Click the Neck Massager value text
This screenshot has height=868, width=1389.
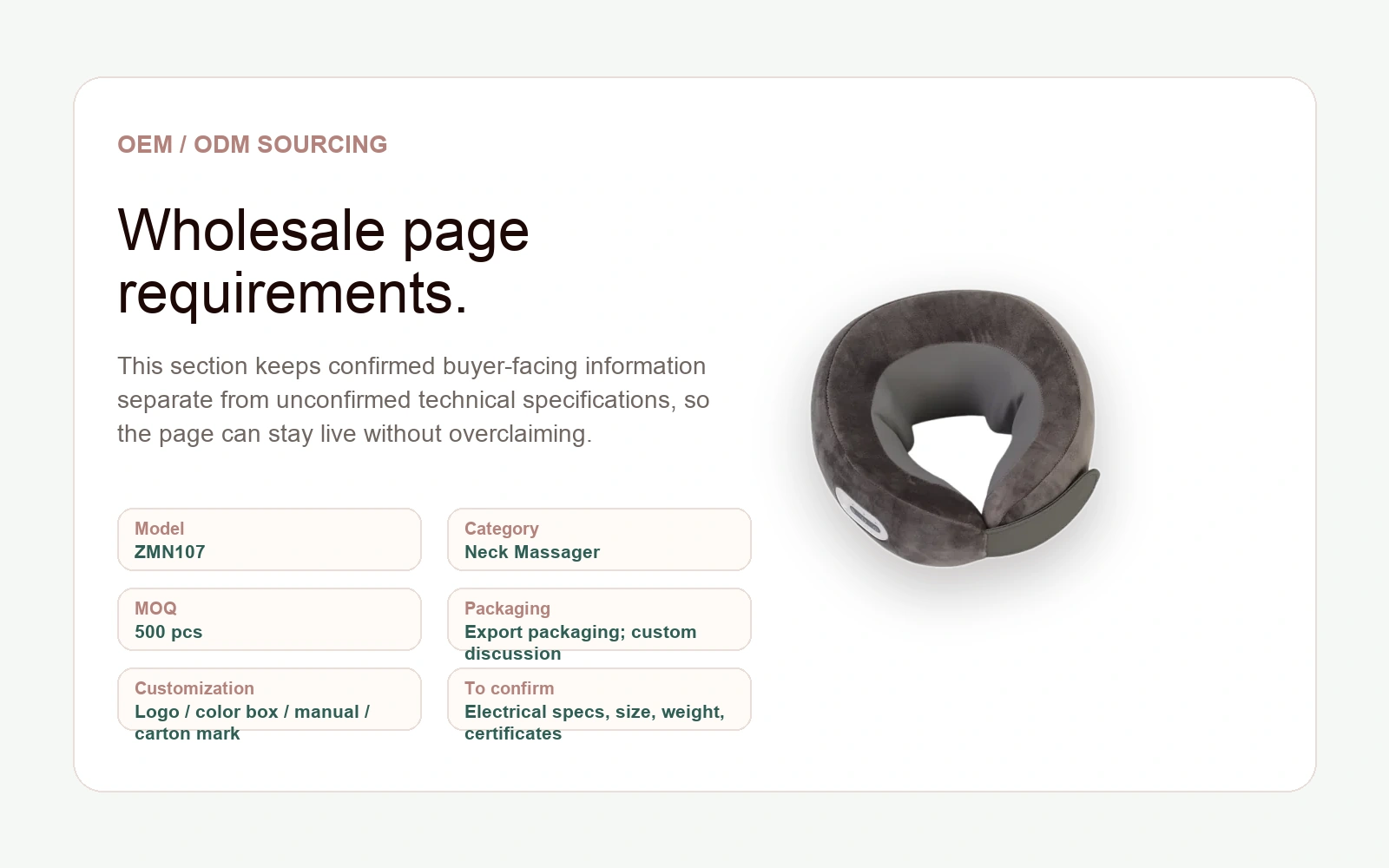[x=532, y=552]
